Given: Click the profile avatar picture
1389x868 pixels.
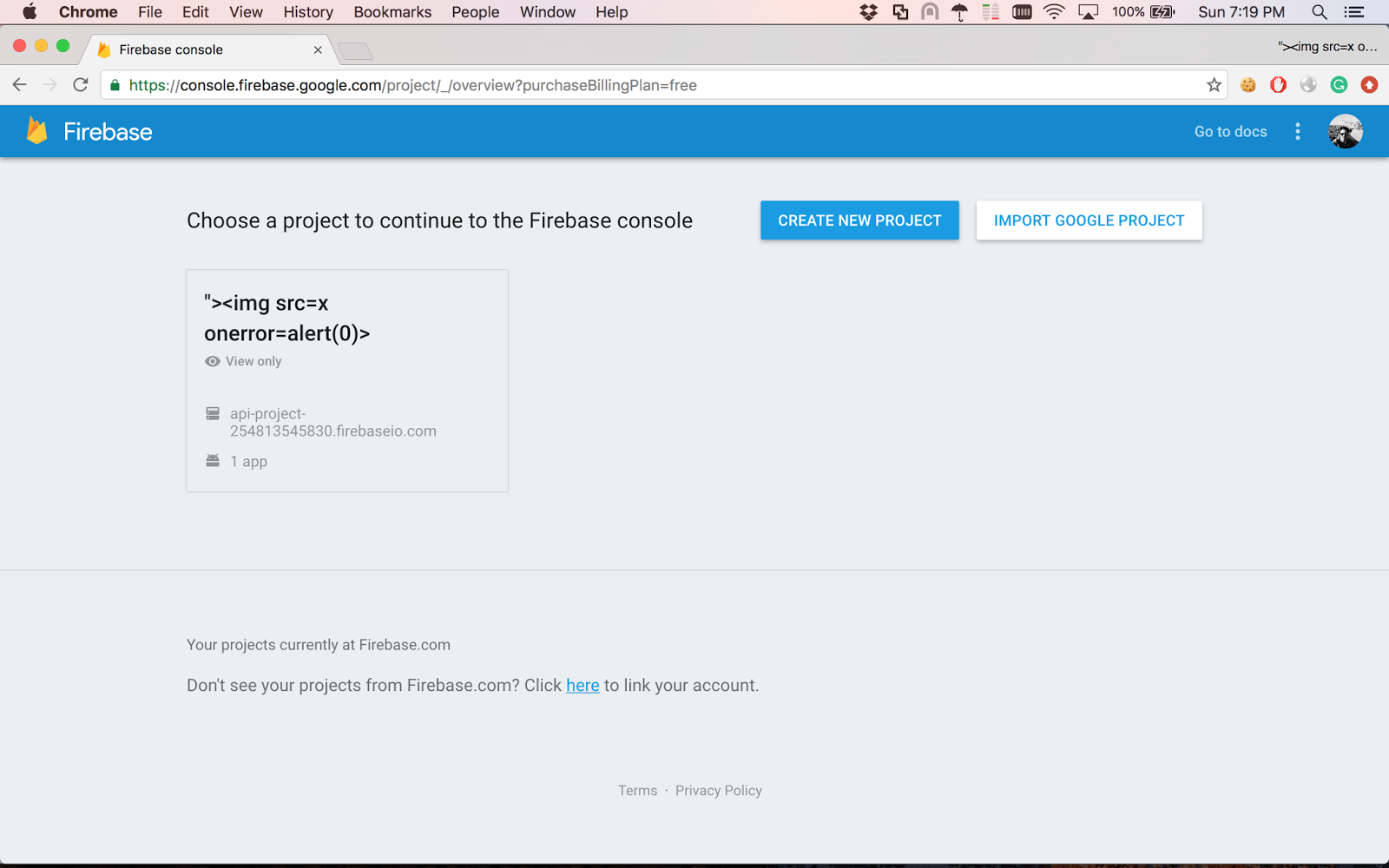Looking at the screenshot, I should (1344, 131).
